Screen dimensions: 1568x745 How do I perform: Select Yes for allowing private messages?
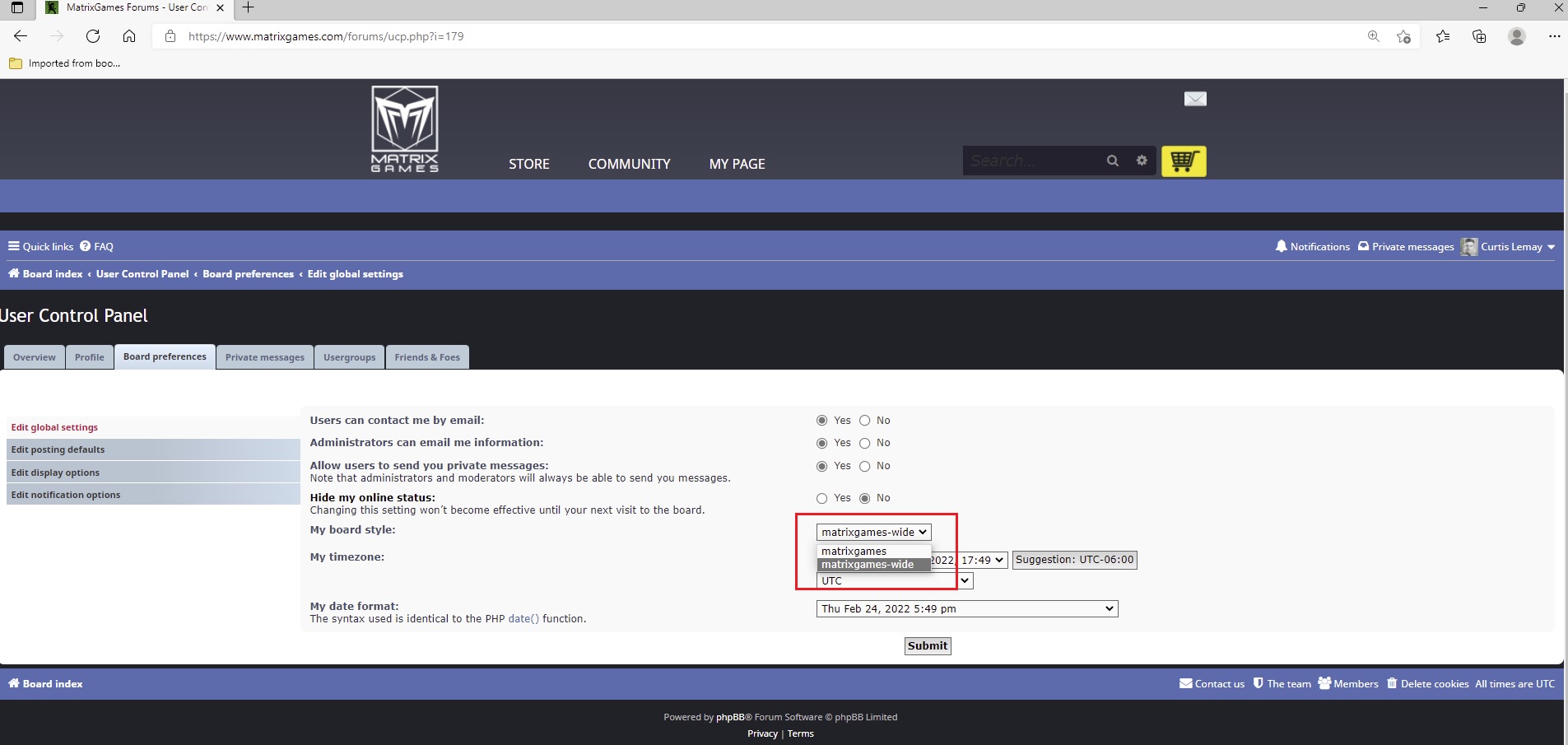(821, 466)
